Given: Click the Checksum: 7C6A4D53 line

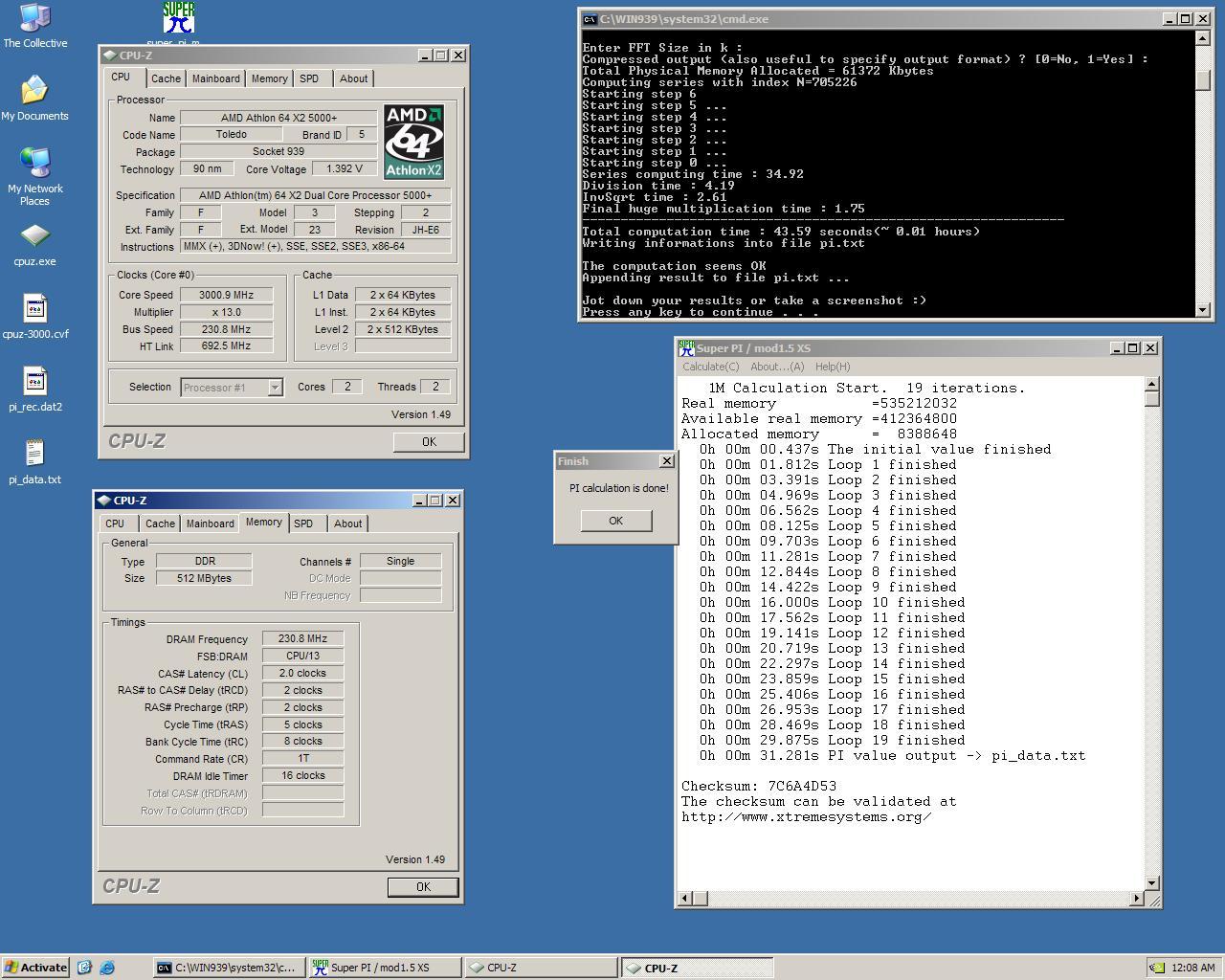Looking at the screenshot, I should 759,787.
